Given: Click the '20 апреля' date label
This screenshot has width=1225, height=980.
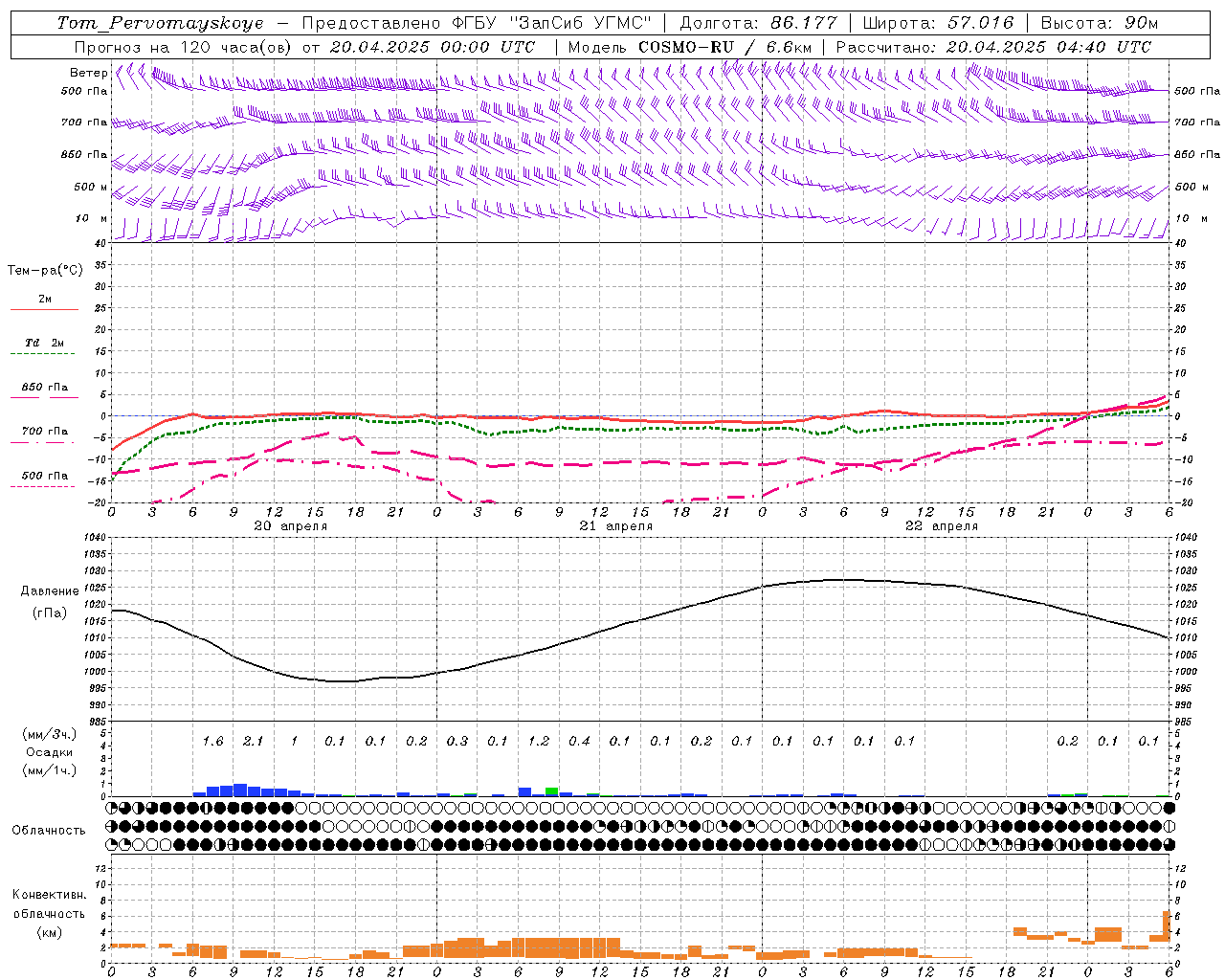Looking at the screenshot, I should coord(291,526).
